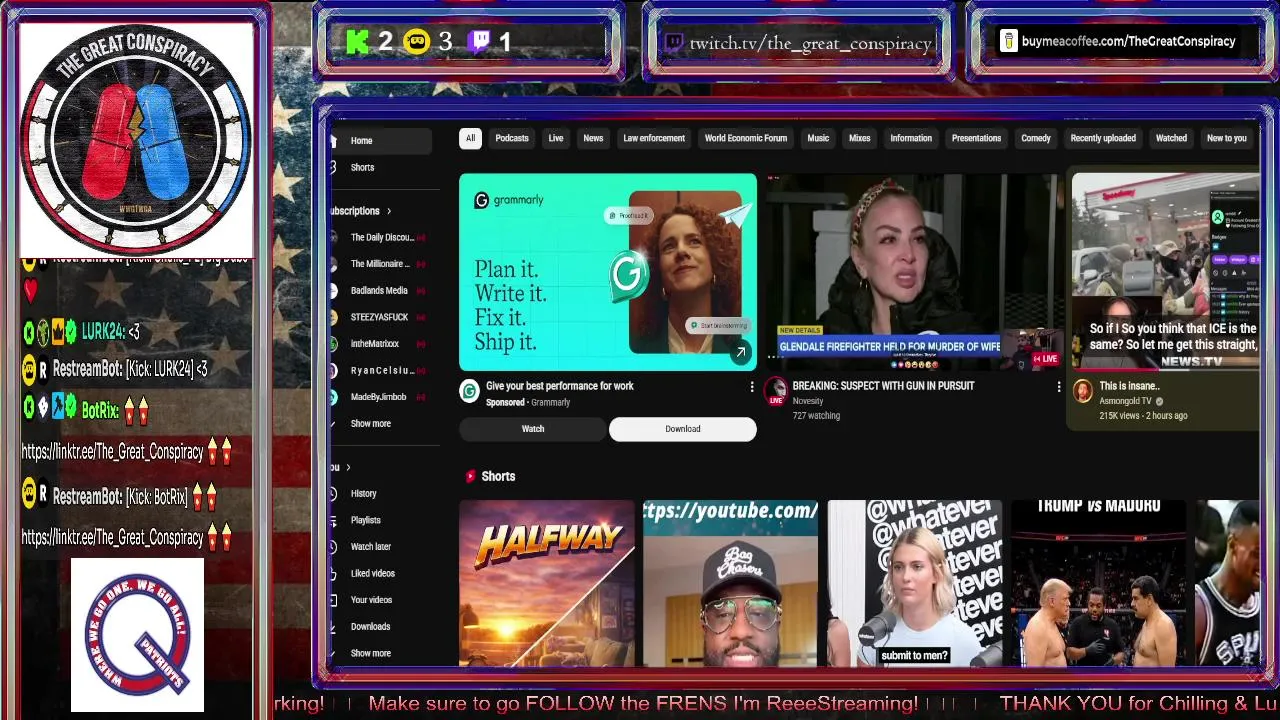This screenshot has width=1280, height=720.
Task: Open The Millionaire... subscription channel
Action: tap(380, 264)
